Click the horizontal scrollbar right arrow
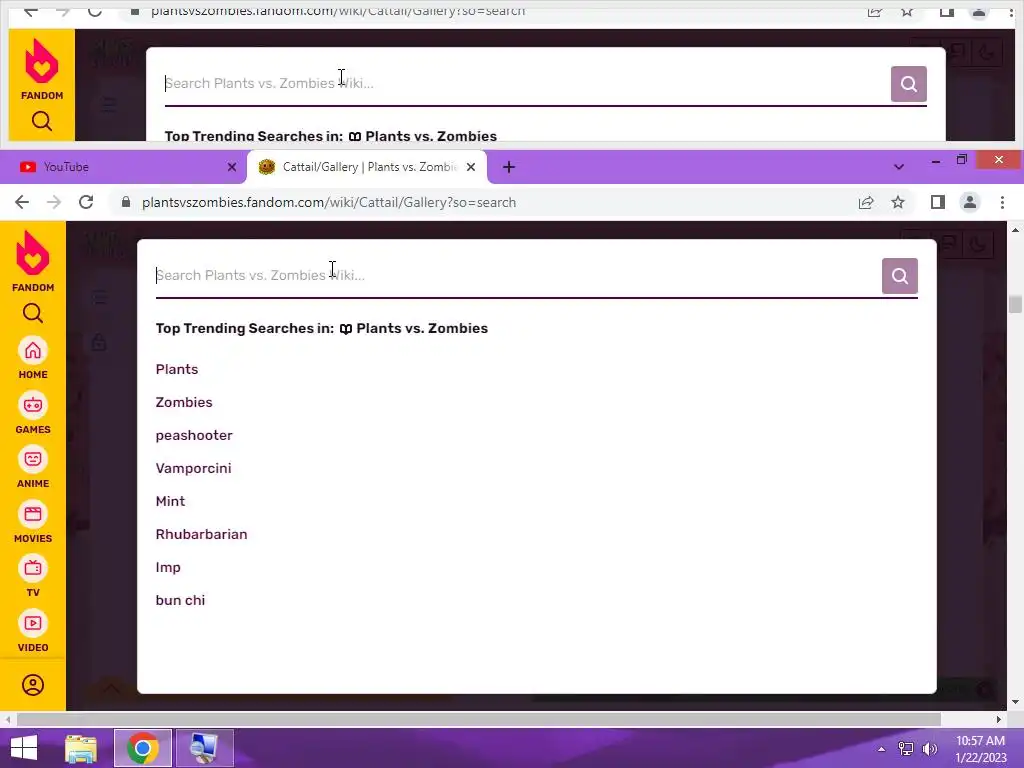 (x=999, y=719)
